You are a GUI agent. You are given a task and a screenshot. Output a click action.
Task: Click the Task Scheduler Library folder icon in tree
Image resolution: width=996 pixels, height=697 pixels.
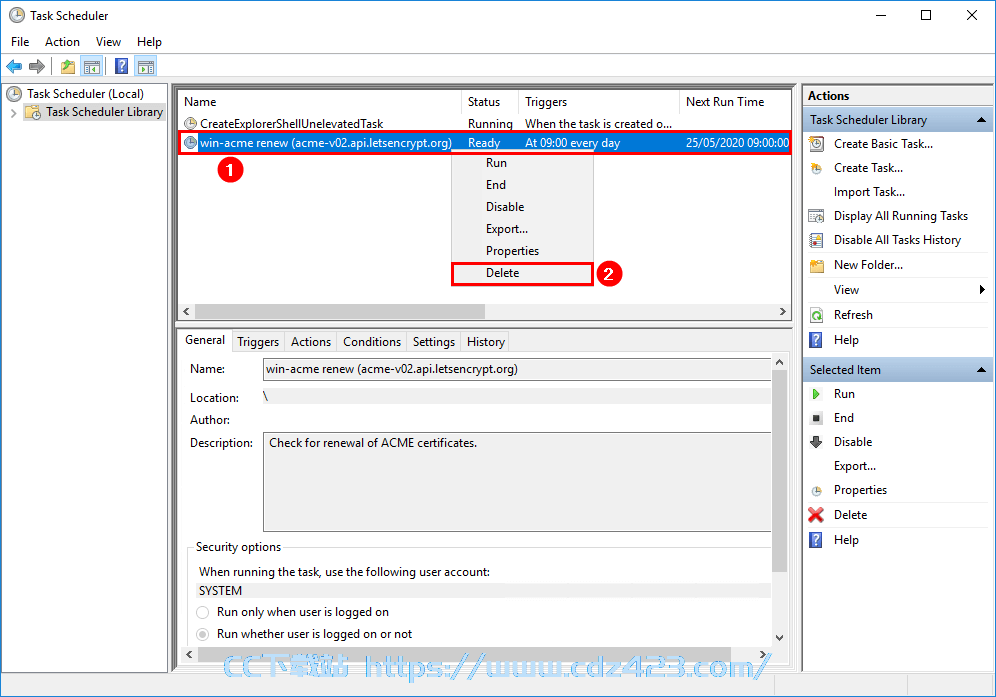pos(33,112)
